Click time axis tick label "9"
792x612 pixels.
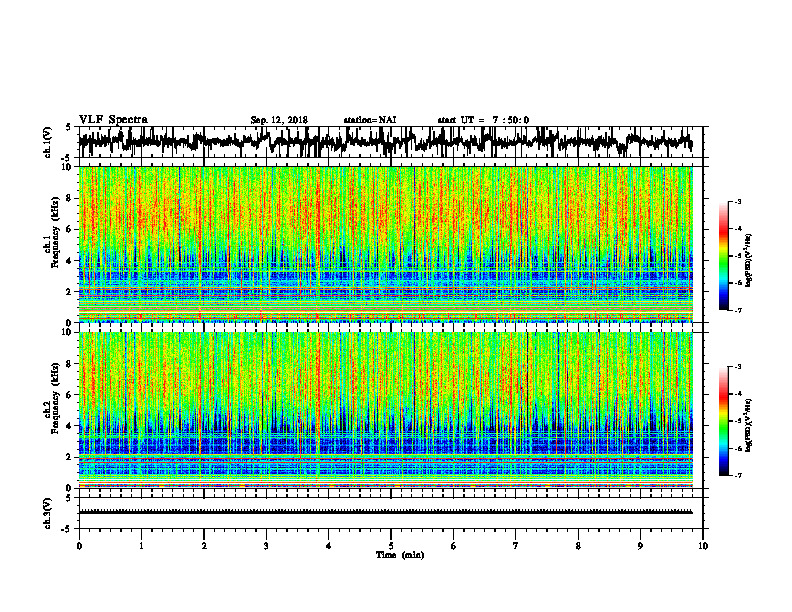(640, 546)
